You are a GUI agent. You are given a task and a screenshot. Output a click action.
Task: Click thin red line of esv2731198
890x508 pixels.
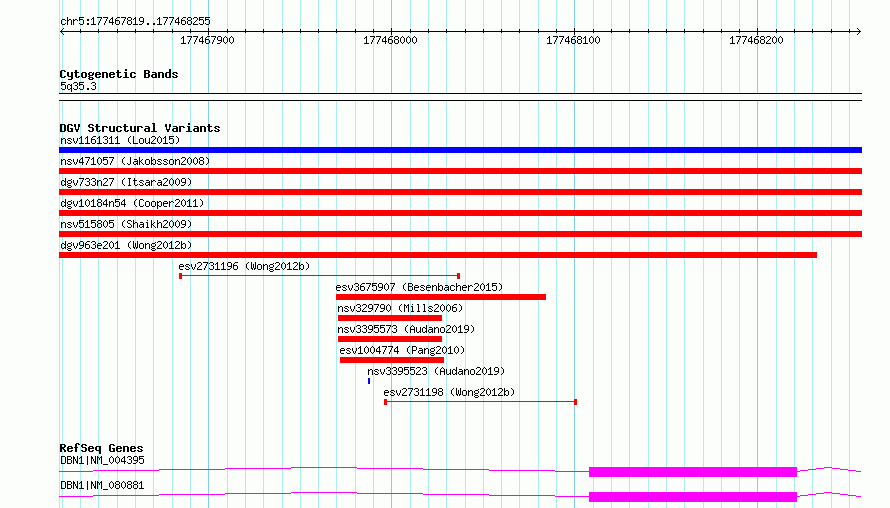coord(480,402)
